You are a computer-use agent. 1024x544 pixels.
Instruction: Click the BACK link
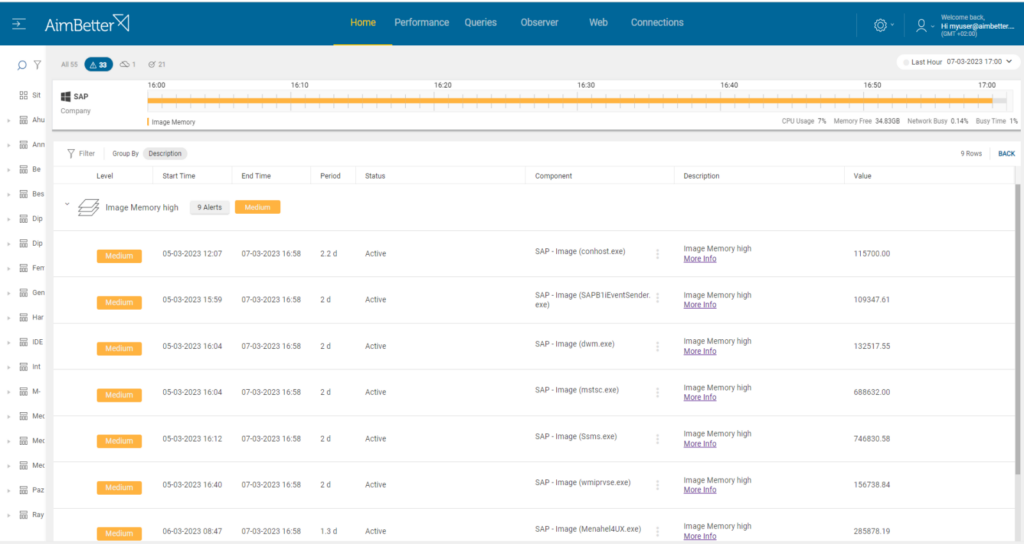coord(1006,153)
